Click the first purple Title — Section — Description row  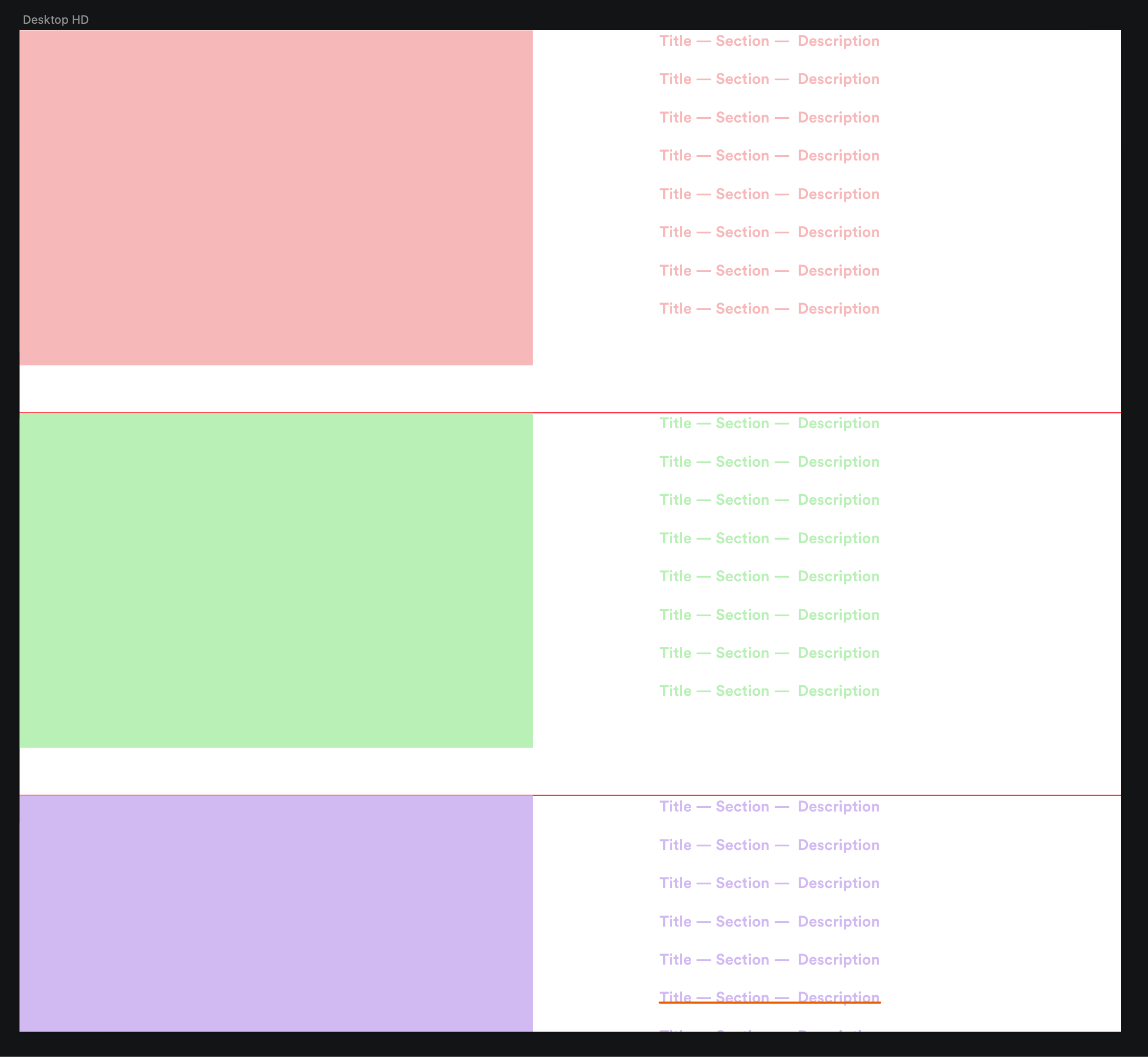coord(769,807)
